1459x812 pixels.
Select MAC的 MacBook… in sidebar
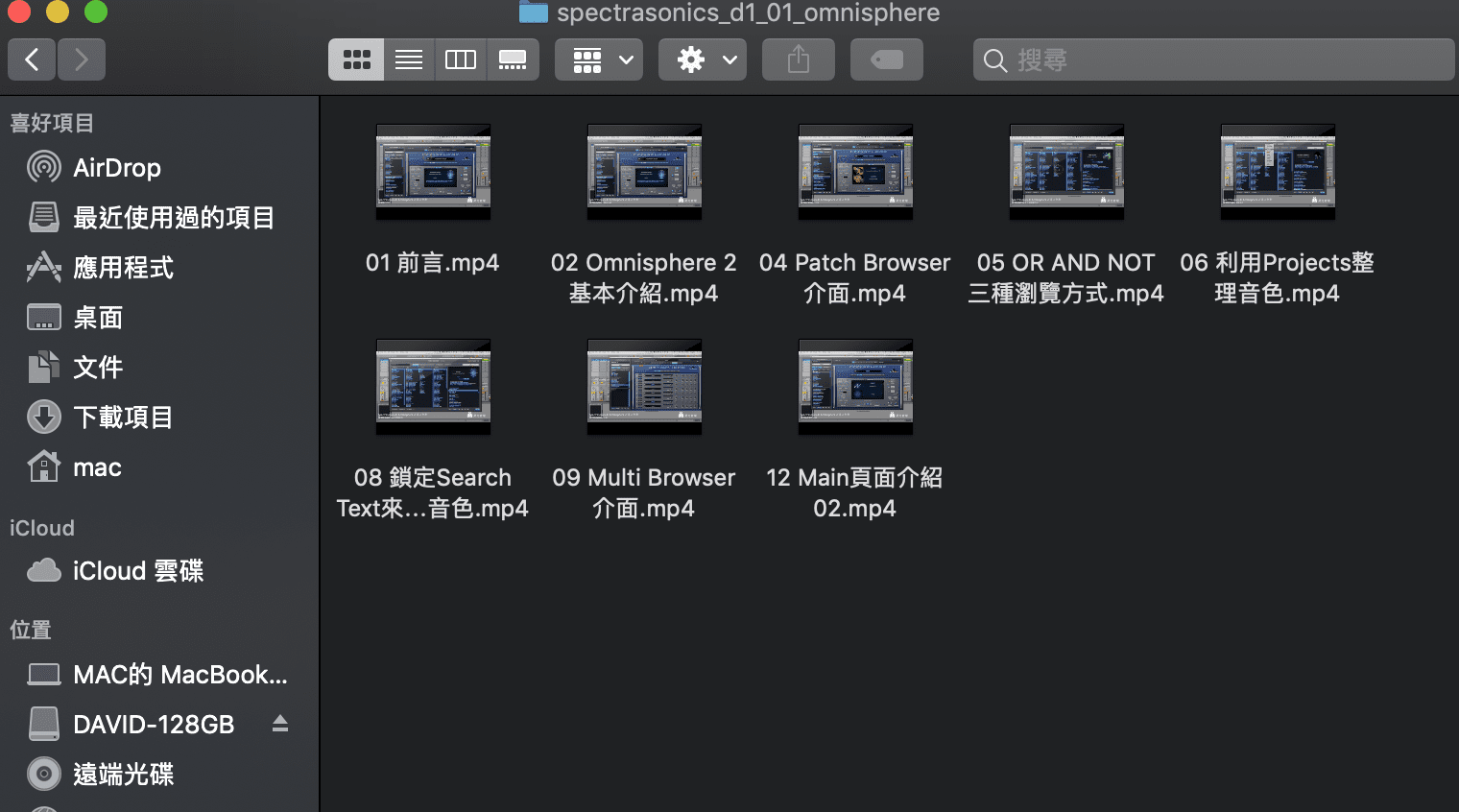180,675
